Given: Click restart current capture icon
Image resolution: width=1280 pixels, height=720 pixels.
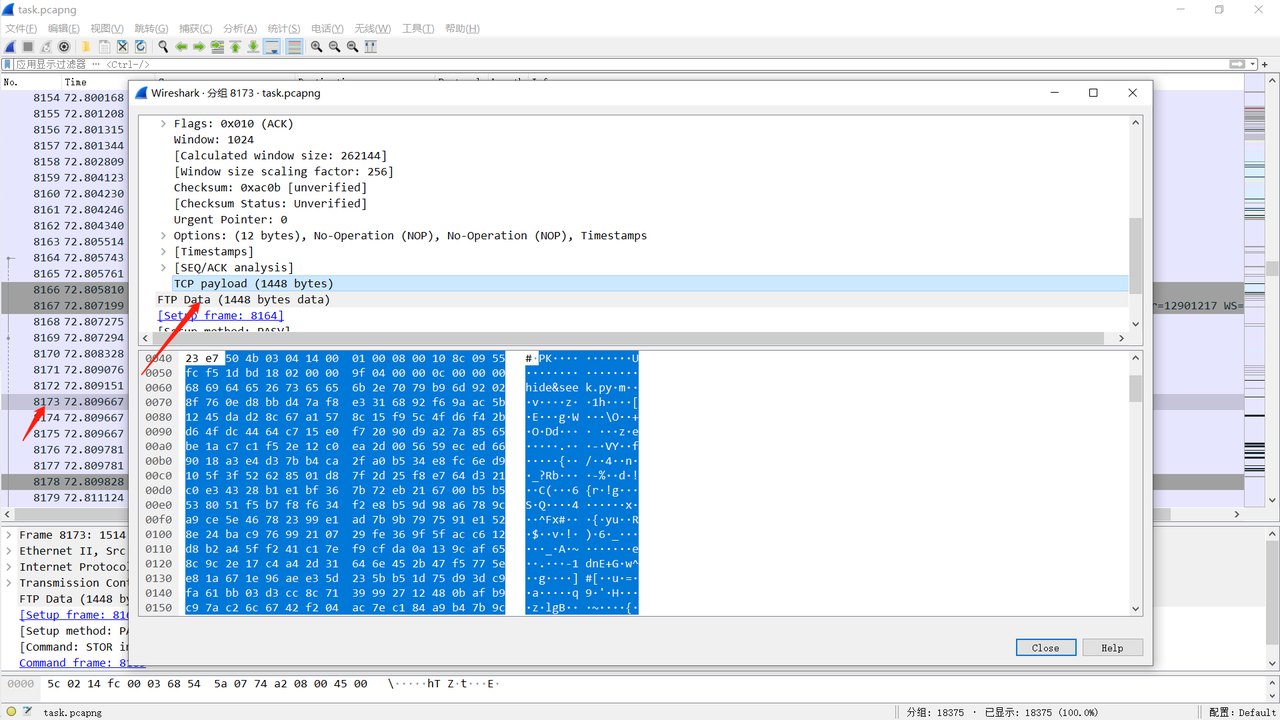Looking at the screenshot, I should 46,47.
